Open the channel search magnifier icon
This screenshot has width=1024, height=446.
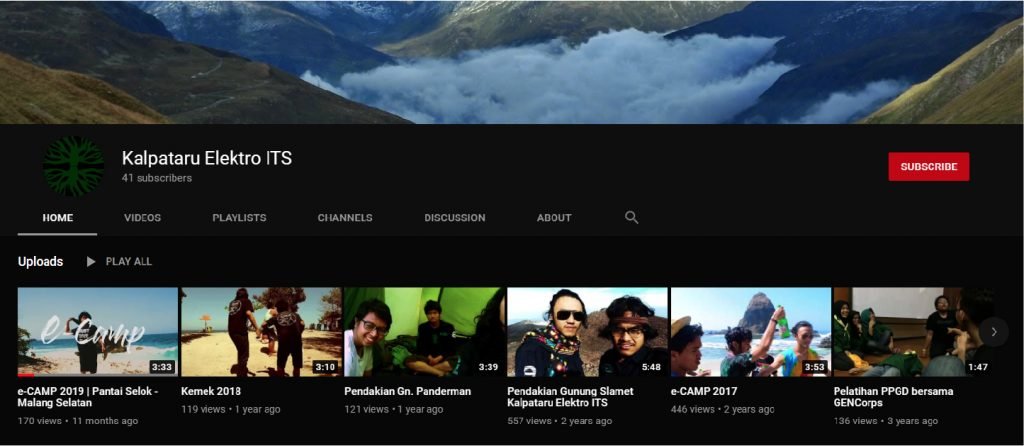point(631,217)
